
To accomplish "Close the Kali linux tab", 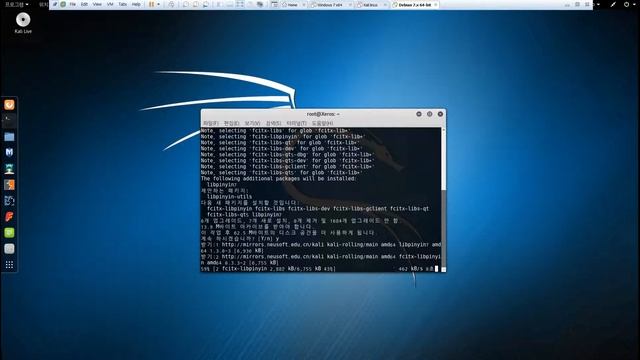I will (385, 5).
